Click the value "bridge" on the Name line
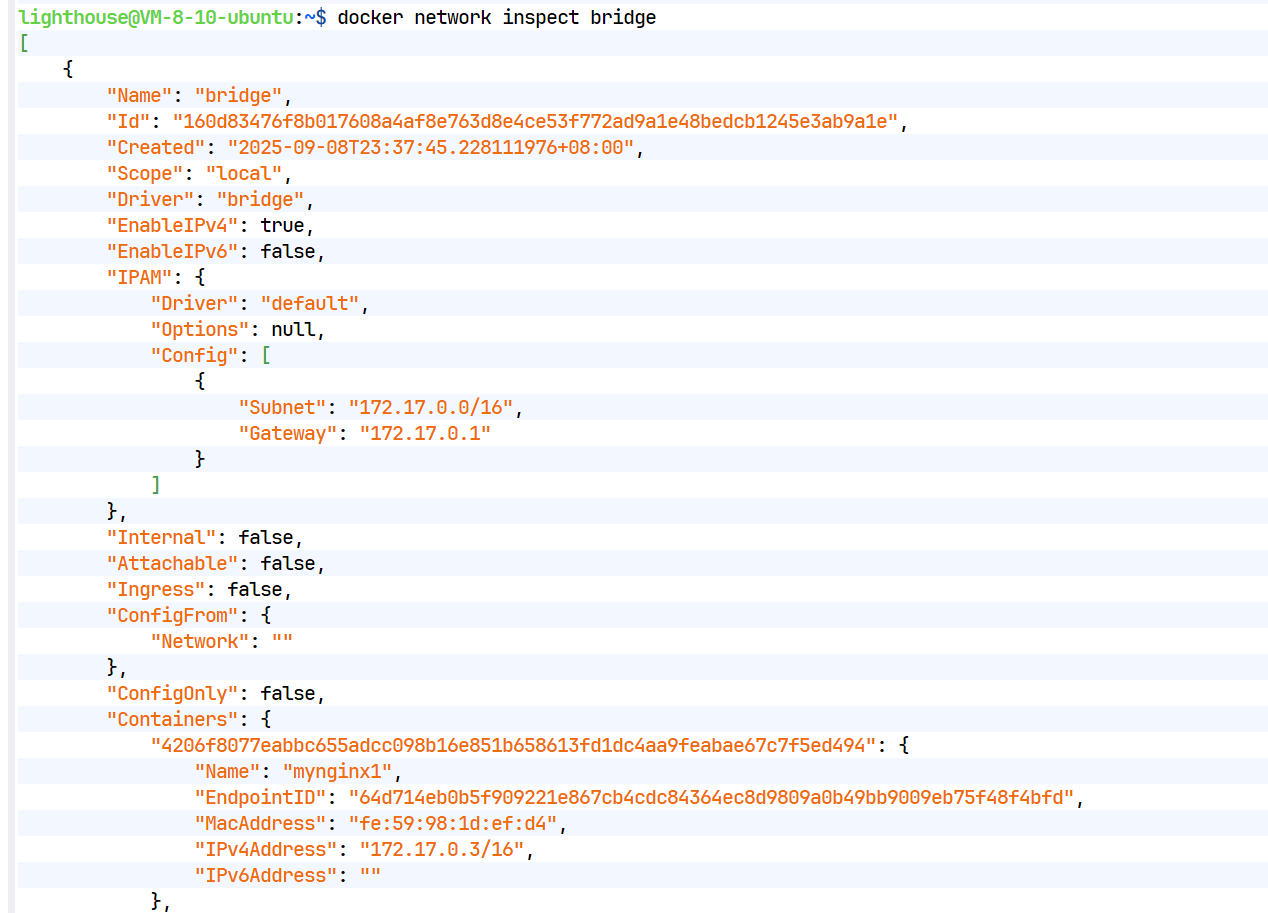 click(238, 95)
